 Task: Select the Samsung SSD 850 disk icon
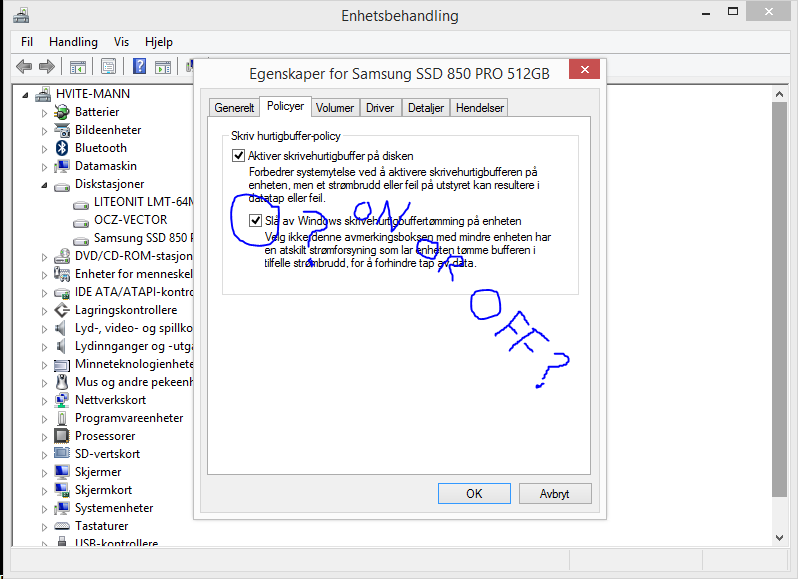click(81, 239)
